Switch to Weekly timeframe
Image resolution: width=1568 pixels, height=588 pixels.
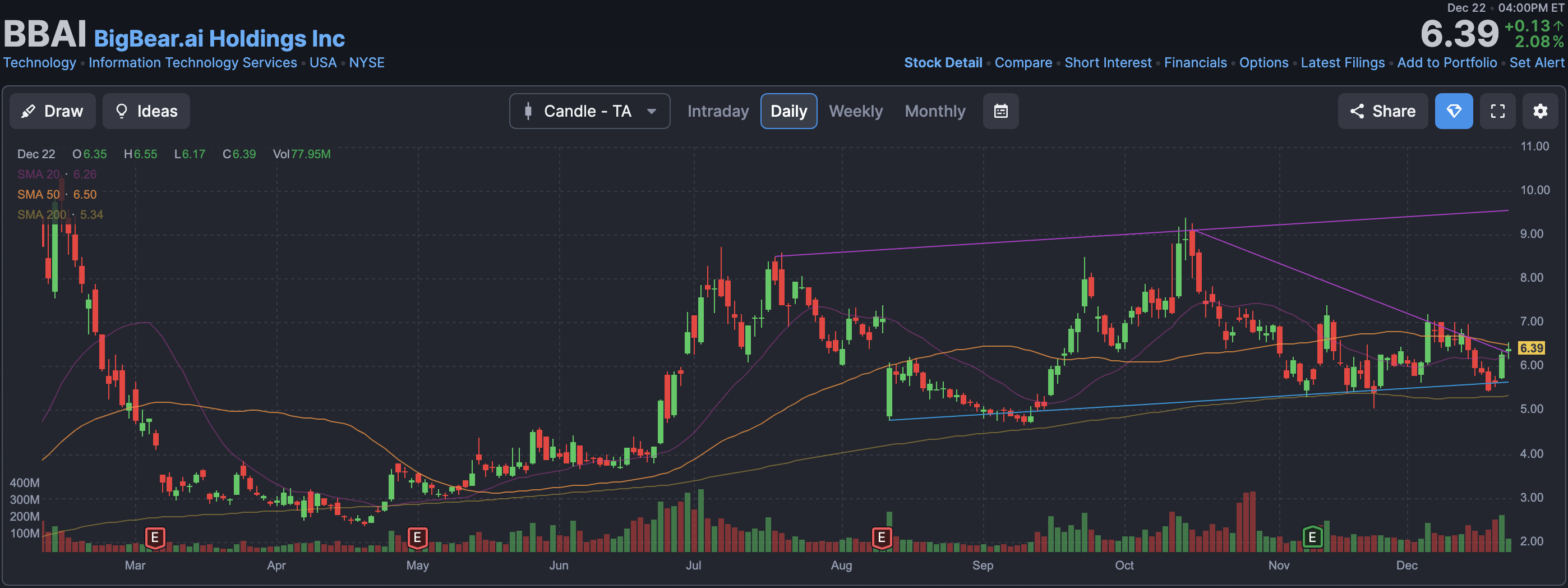click(855, 111)
